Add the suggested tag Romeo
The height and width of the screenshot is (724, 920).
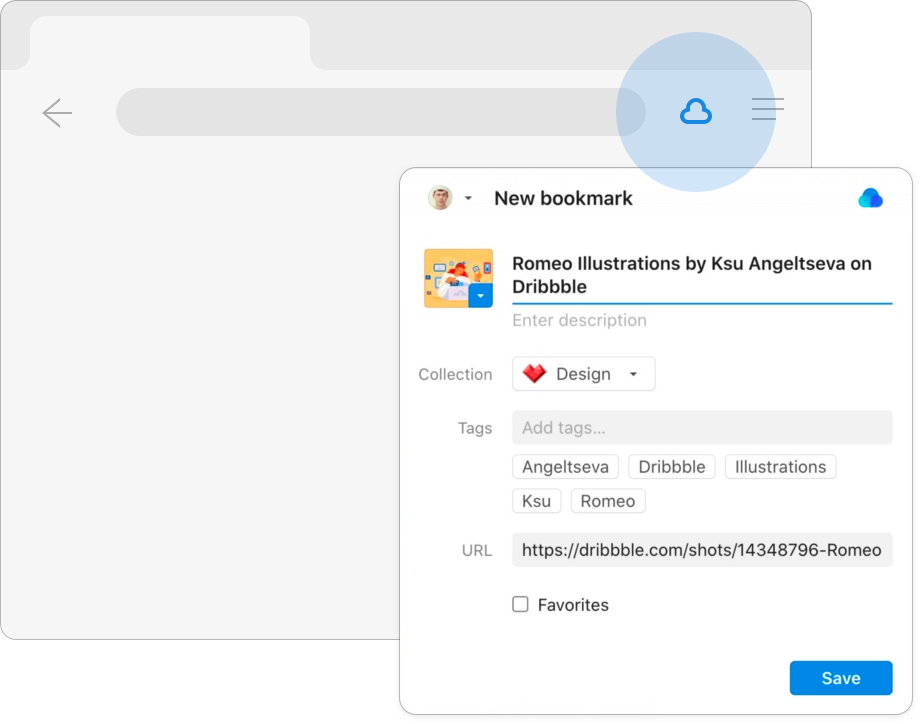(x=608, y=501)
